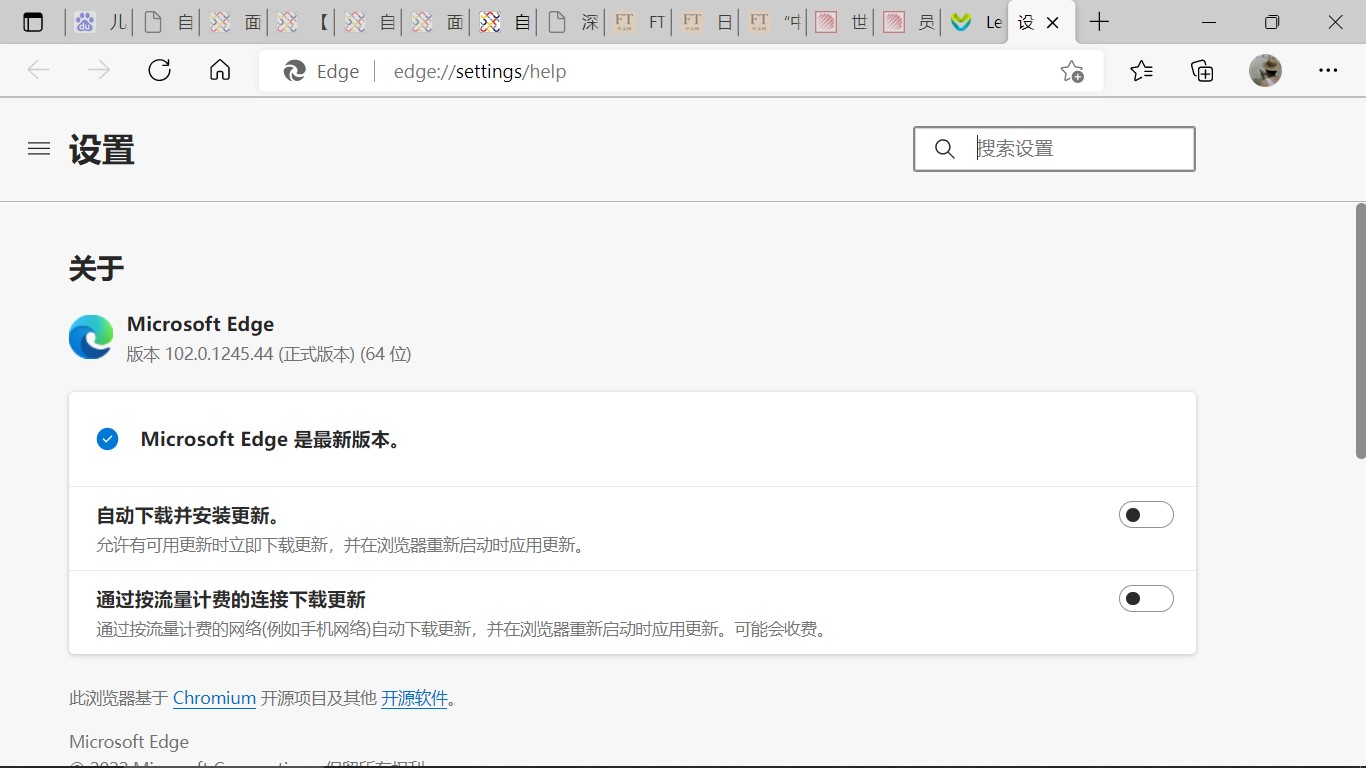The image size is (1366, 768).
Task: Click the search magnifier icon in settings
Action: [944, 149]
